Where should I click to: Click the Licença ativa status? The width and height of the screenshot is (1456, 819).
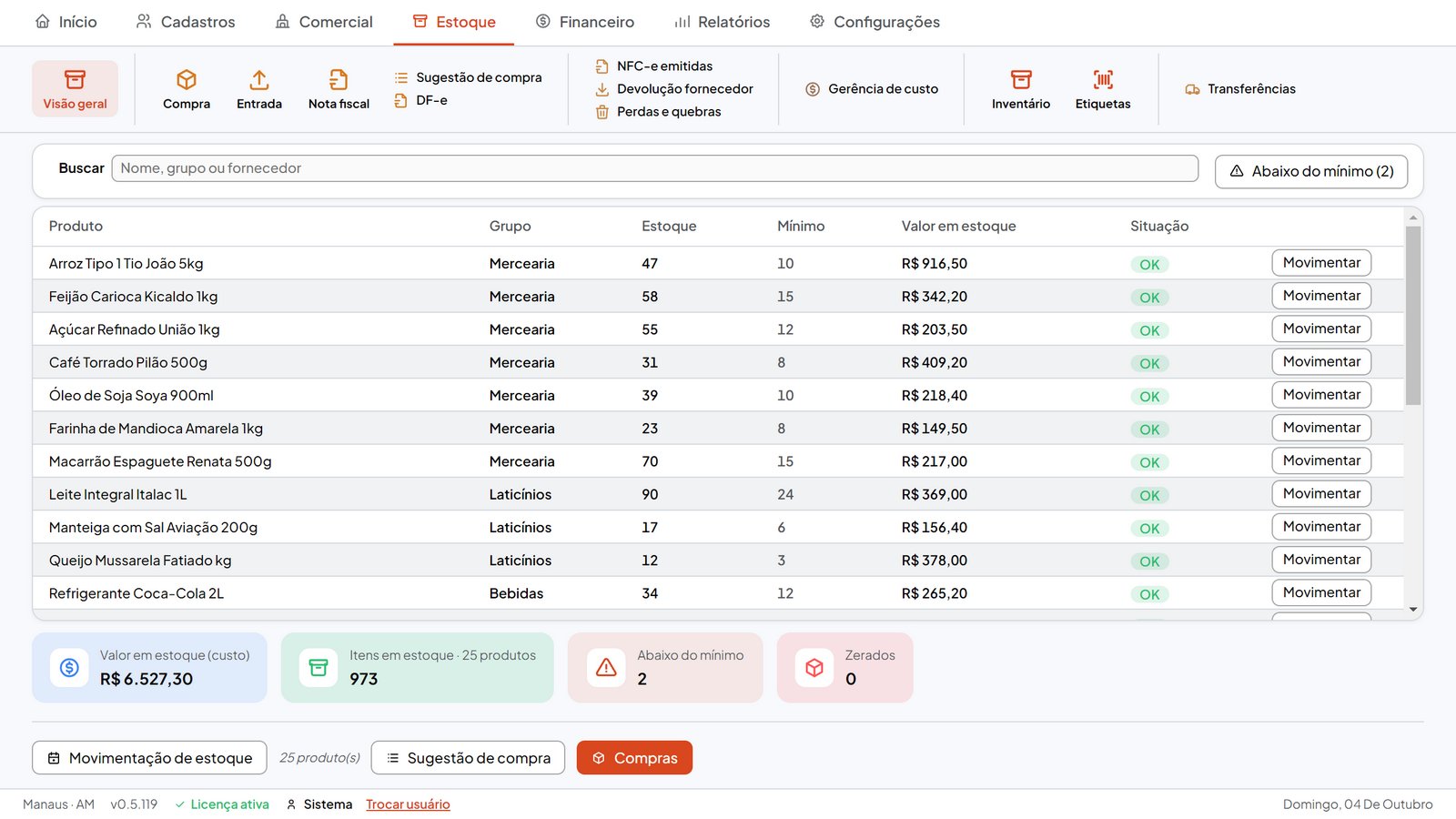[x=222, y=804]
